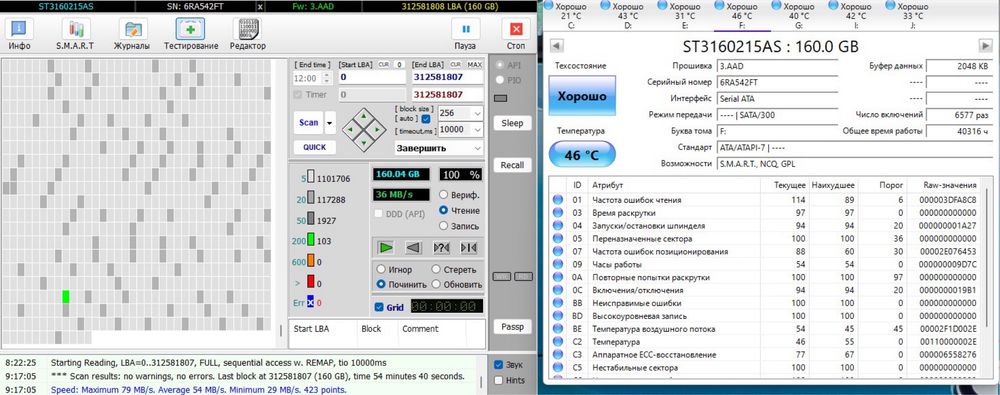This screenshot has width=1000, height=395.
Task: Select the Обновить refresh radio button
Action: 436,284
